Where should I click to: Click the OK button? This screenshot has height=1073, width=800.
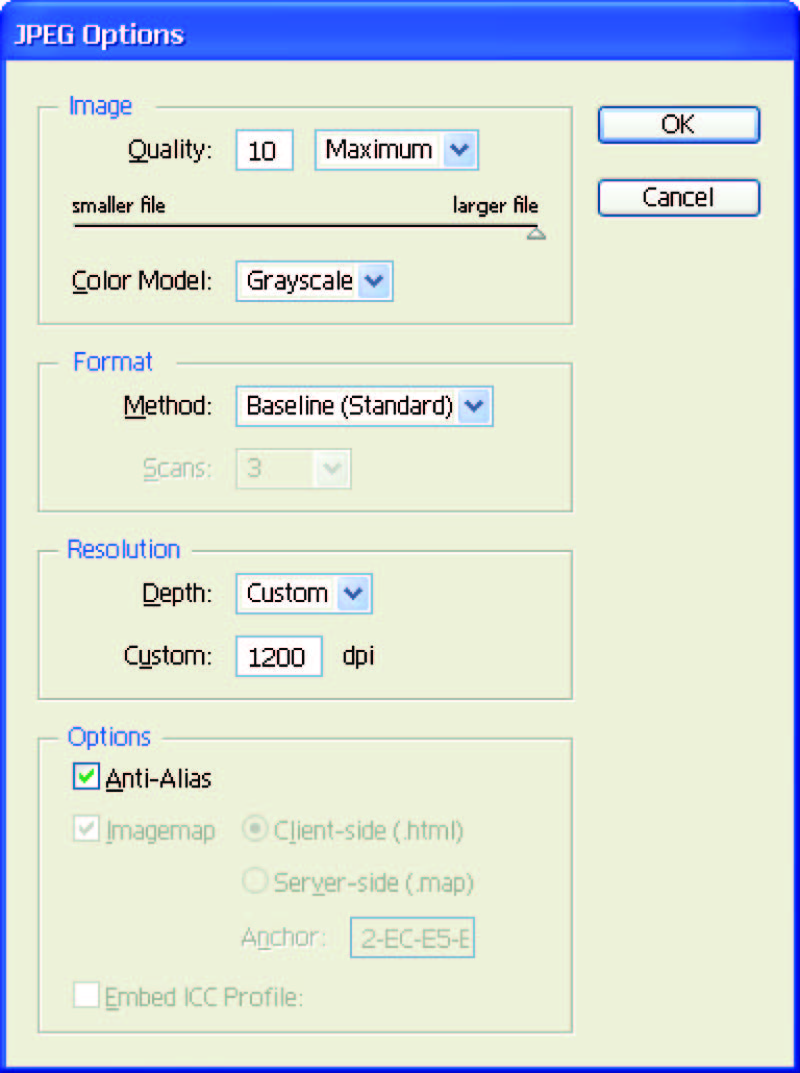tap(678, 124)
